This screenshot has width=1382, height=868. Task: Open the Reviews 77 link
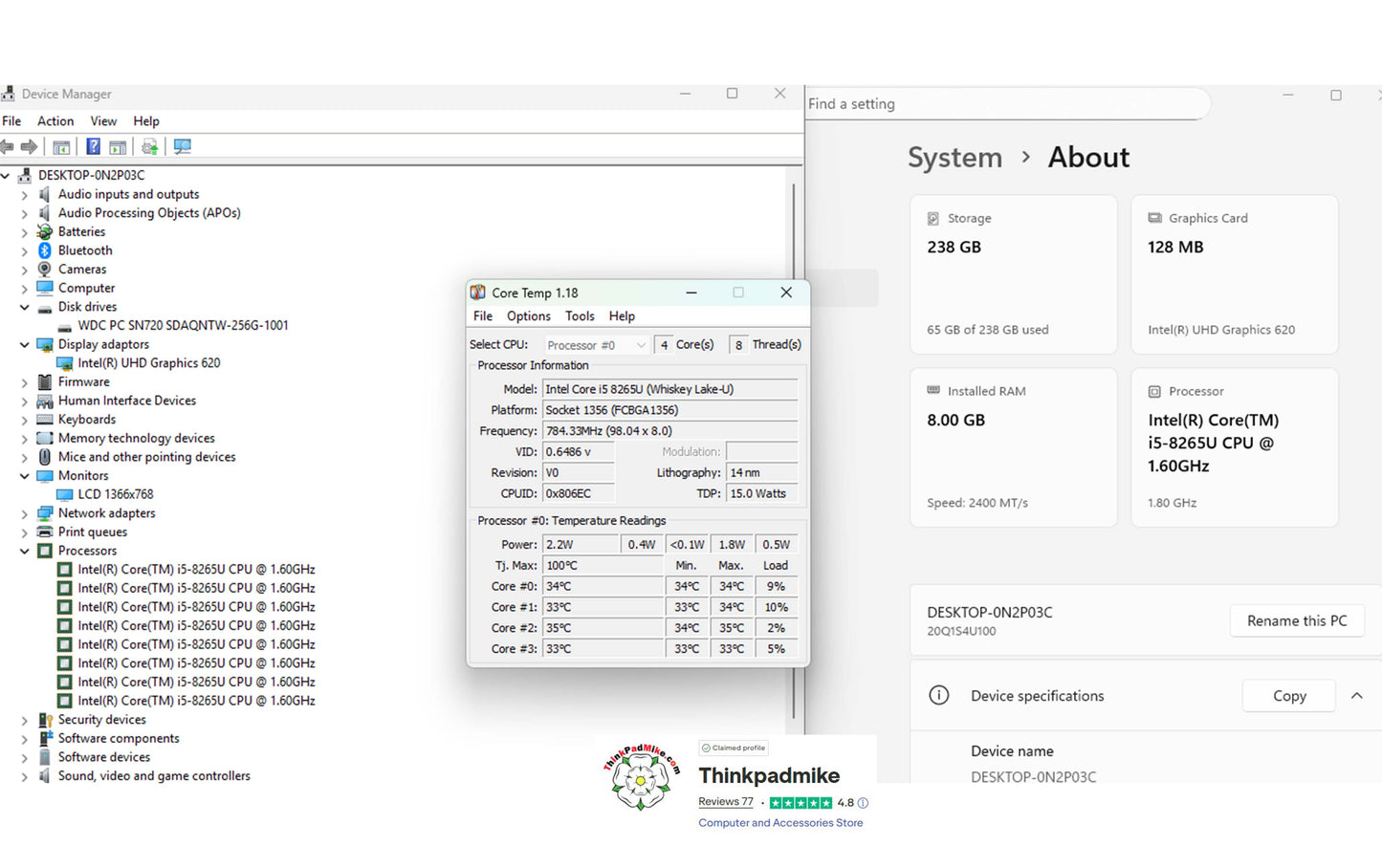point(725,802)
